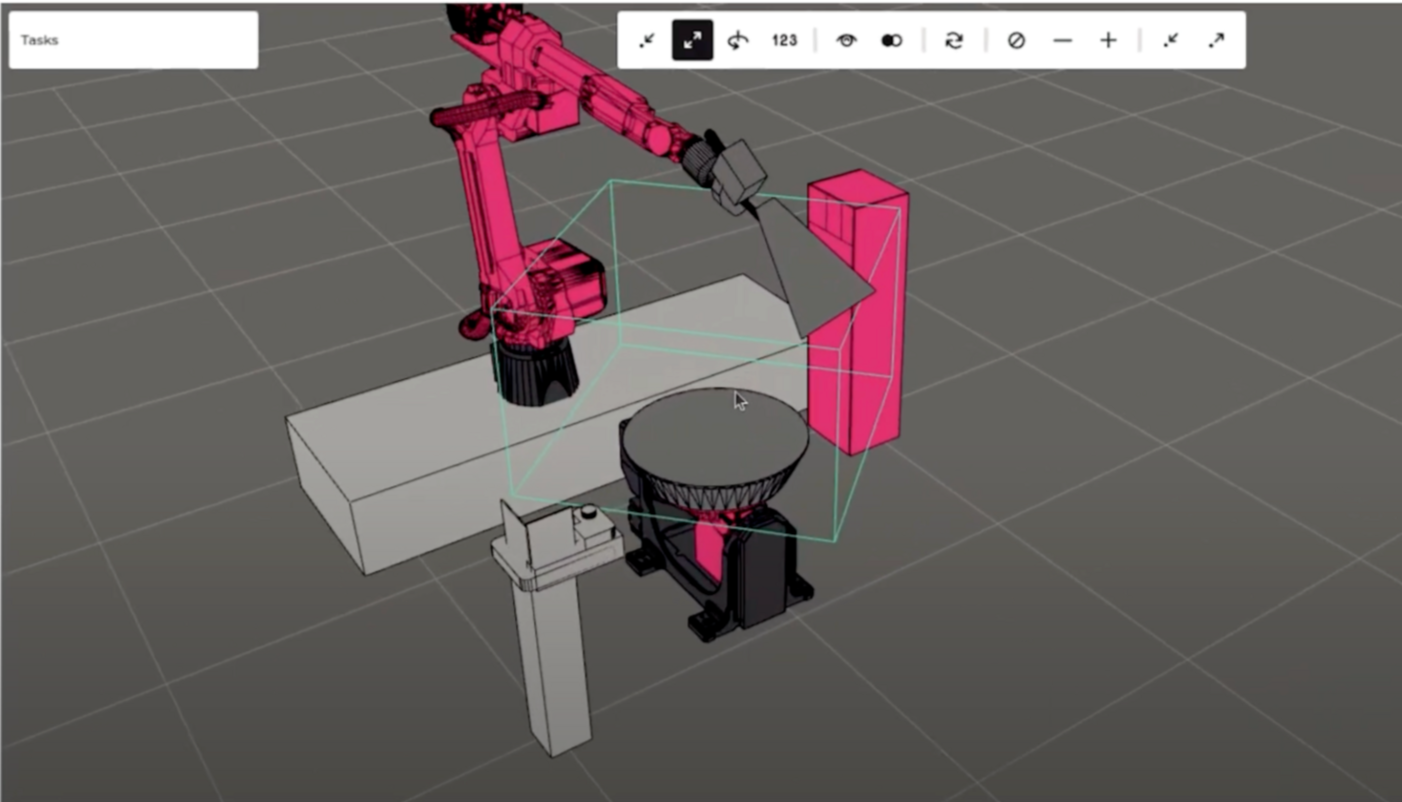The width and height of the screenshot is (1402, 802).
Task: Click the refresh/sync scene icon
Action: [x=954, y=40]
